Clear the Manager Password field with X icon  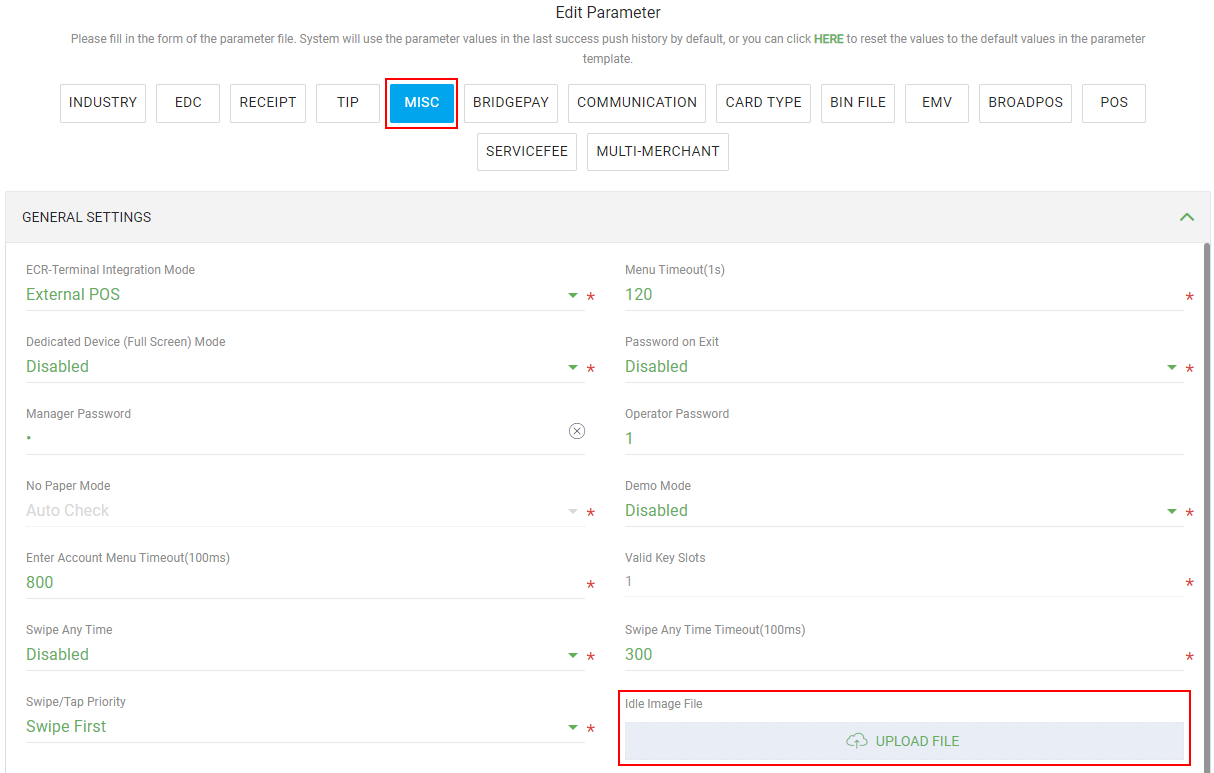tap(577, 431)
